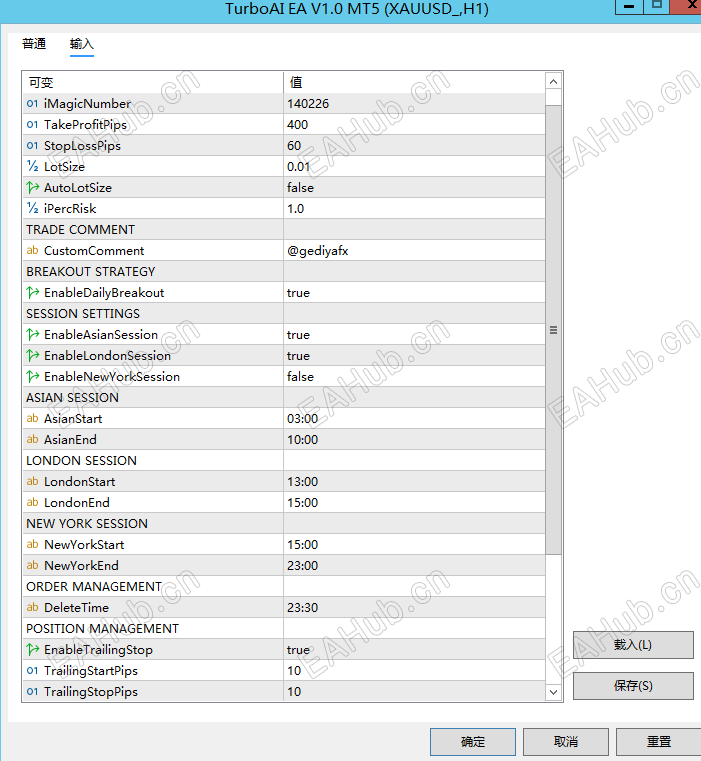The image size is (701, 761).
Task: Click the boolean icon beside EnableTrailingStop
Action: pyautogui.click(x=33, y=649)
